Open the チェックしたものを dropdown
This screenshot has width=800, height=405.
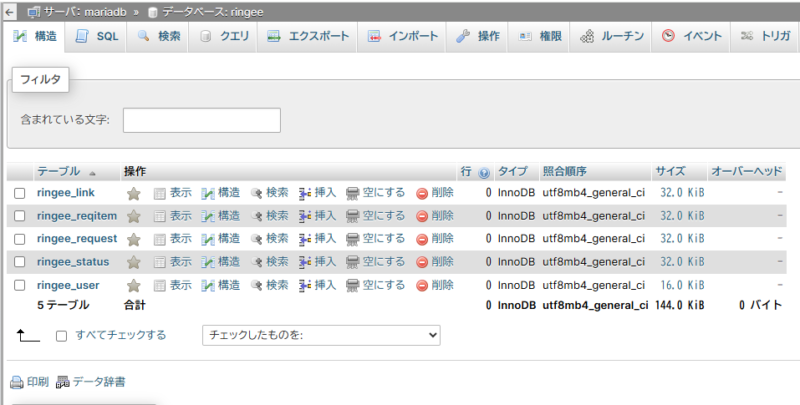pyautogui.click(x=320, y=335)
